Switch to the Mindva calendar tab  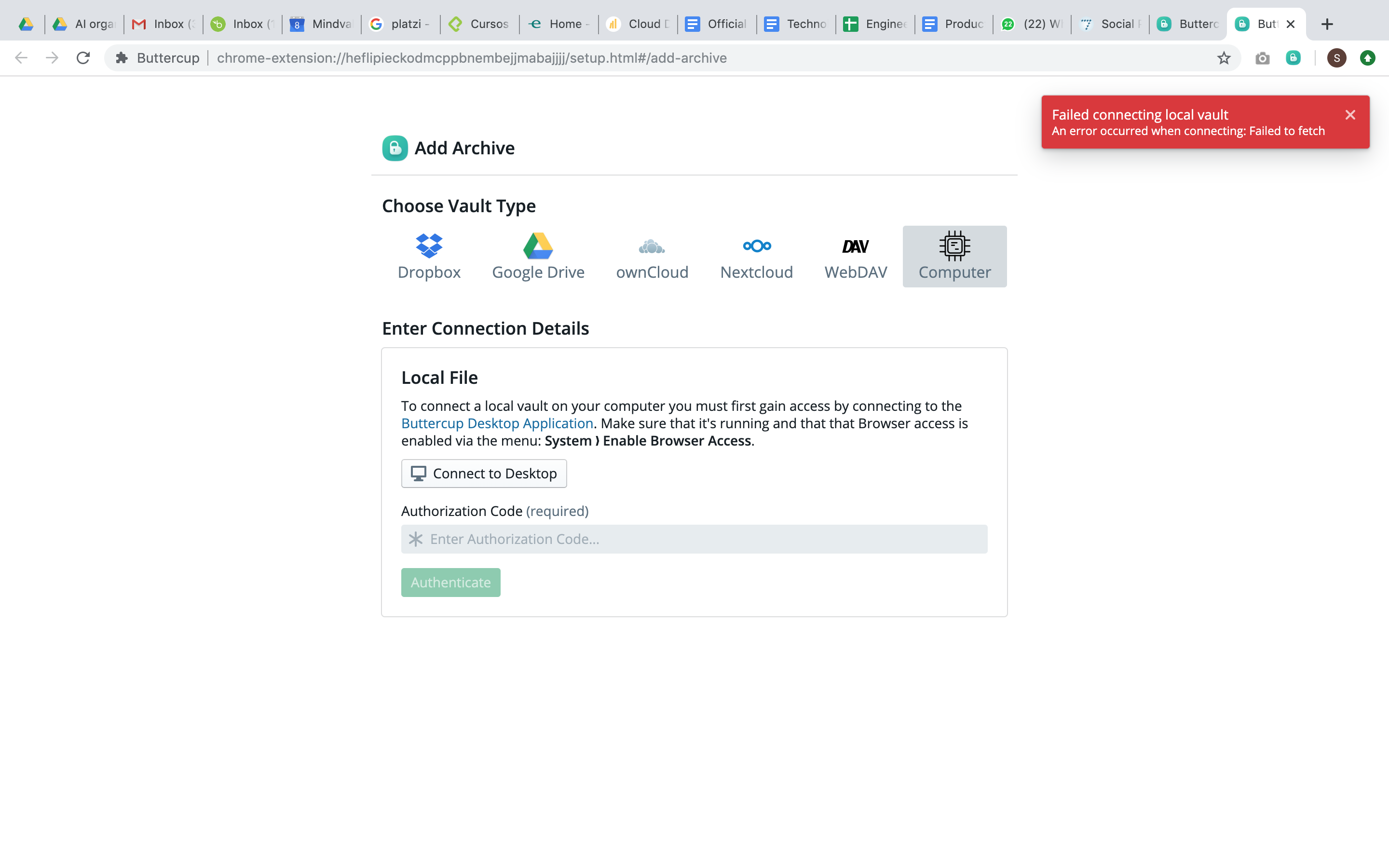pyautogui.click(x=321, y=24)
